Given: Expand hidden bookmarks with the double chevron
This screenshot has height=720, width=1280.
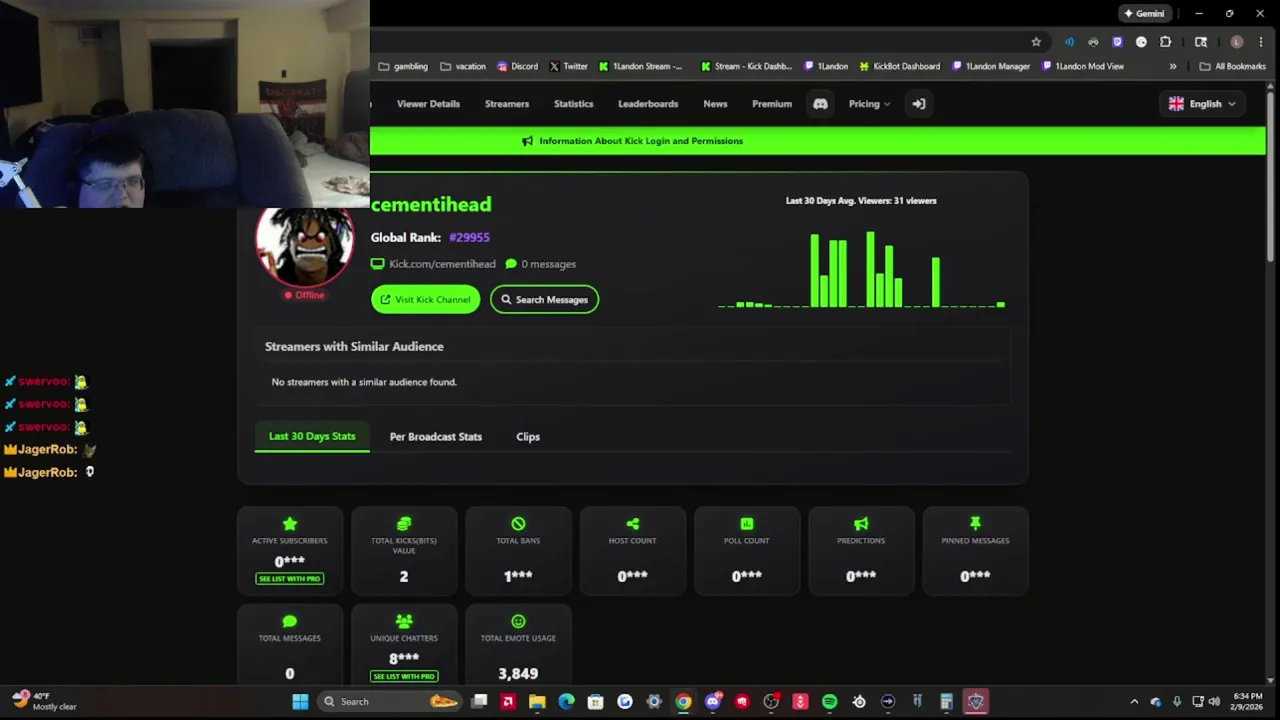Looking at the screenshot, I should pos(1173,67).
